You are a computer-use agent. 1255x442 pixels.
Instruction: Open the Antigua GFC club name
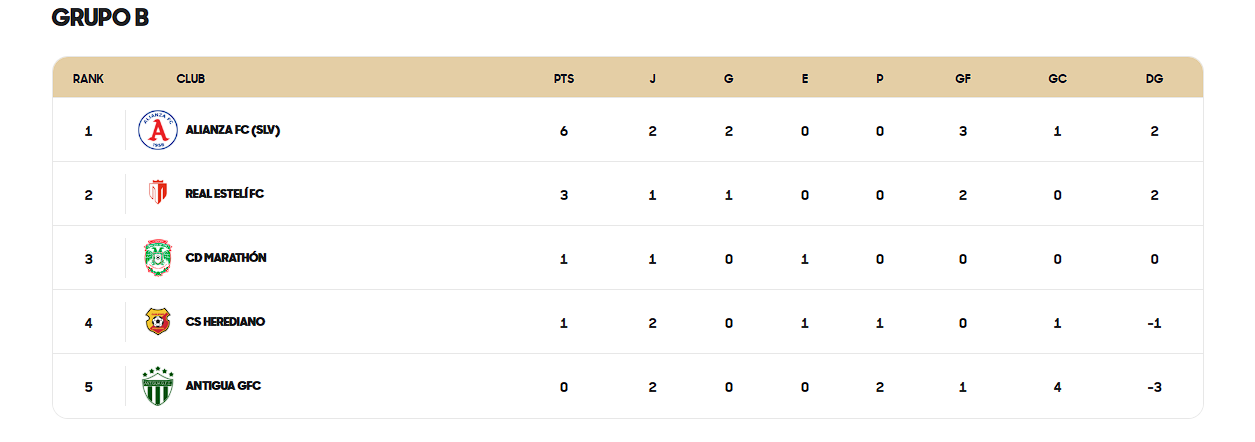223,386
